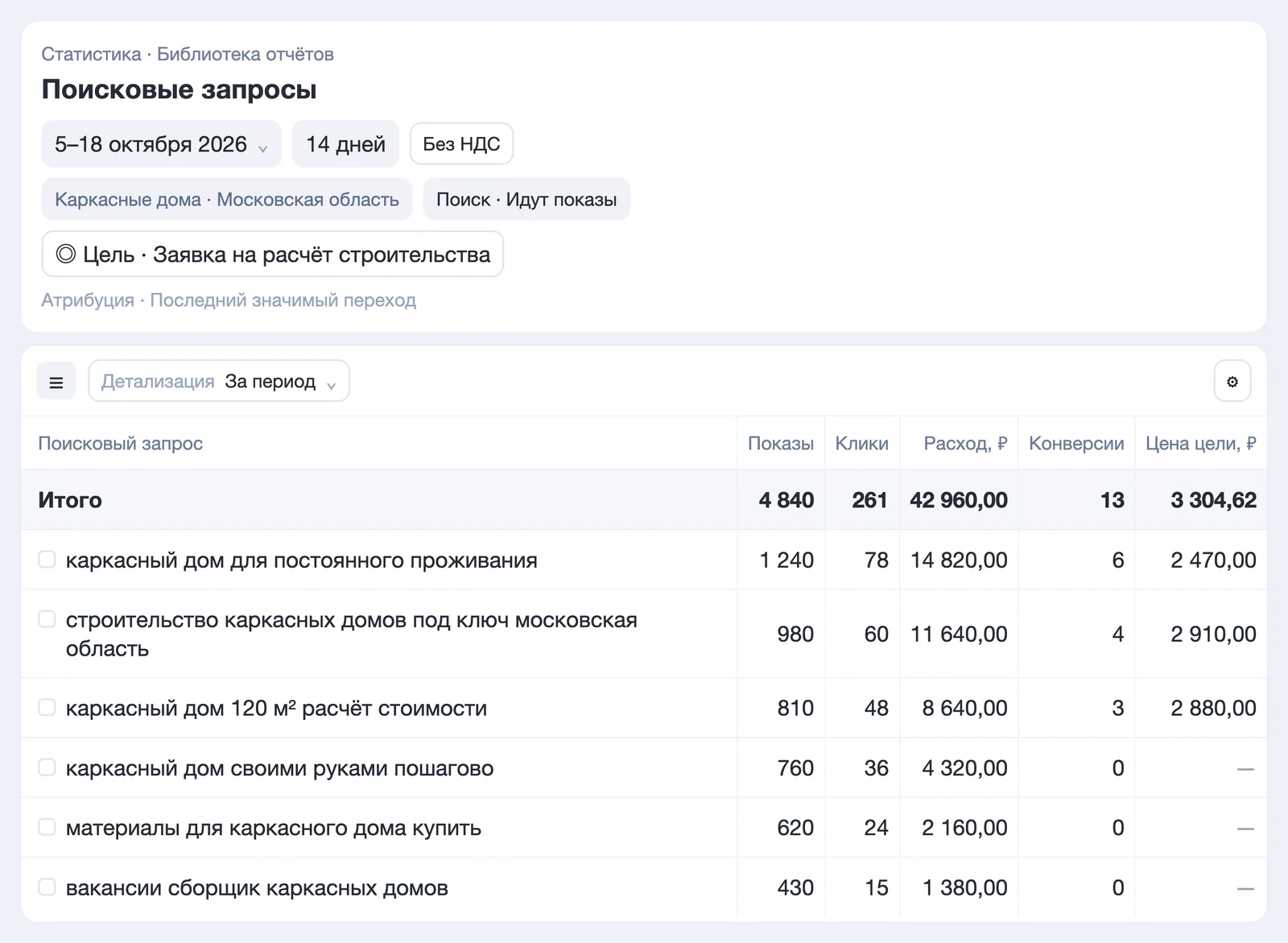Click query text "материалы для каркасного дома купить"
Image resolution: width=1288 pixels, height=943 pixels.
tap(274, 828)
